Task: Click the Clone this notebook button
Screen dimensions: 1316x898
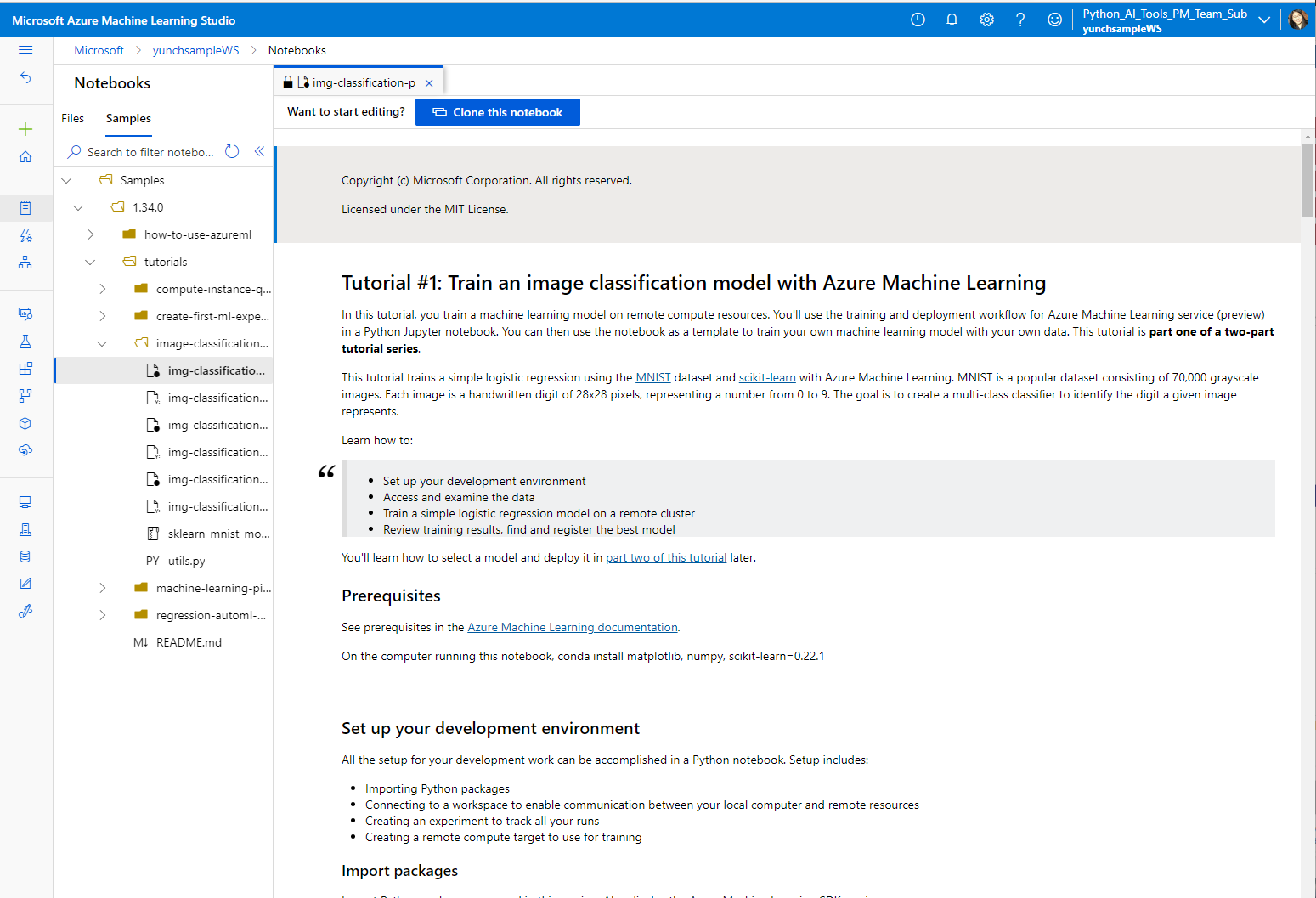Action: 498,111
